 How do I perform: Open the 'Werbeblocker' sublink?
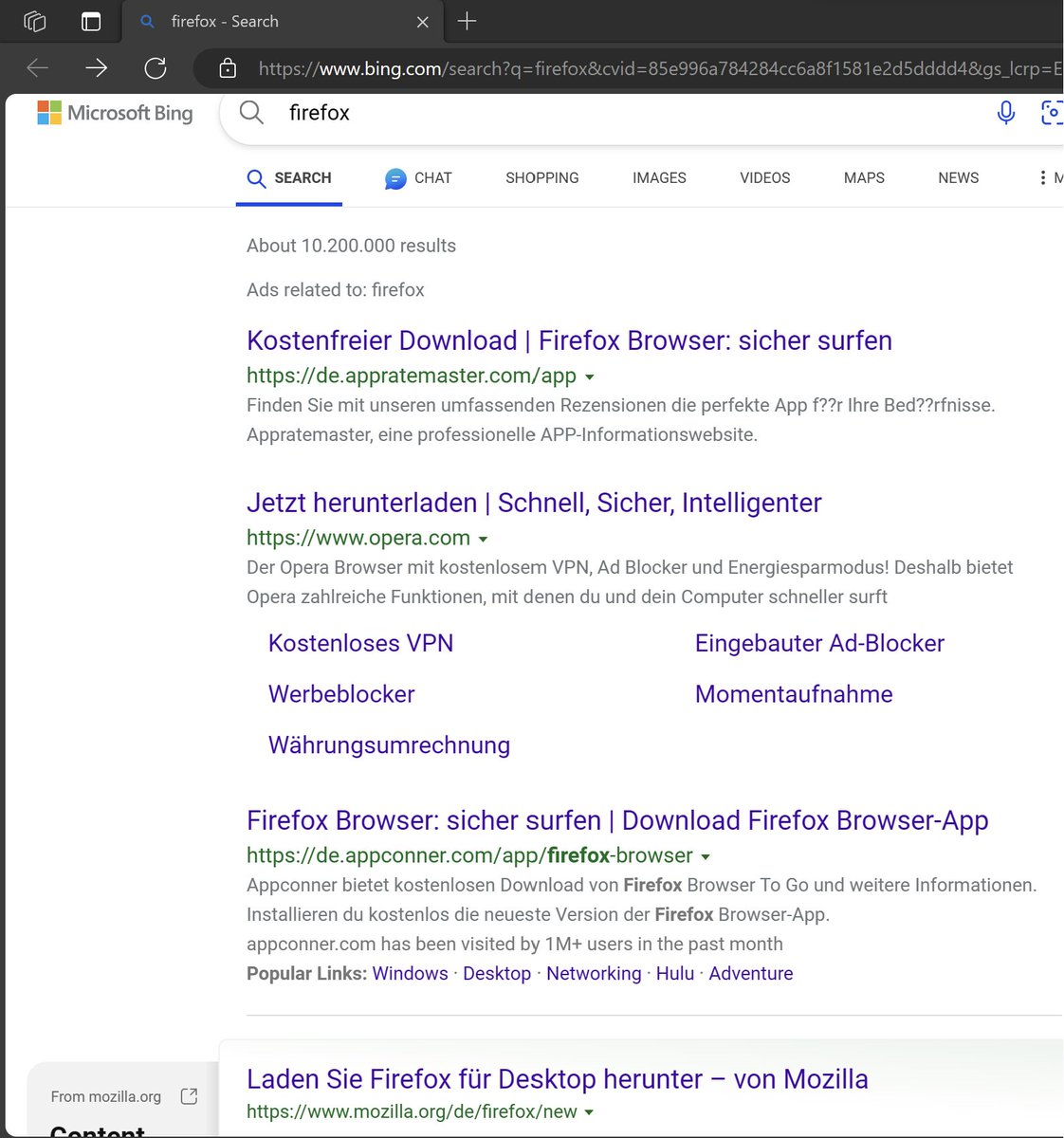tap(341, 694)
